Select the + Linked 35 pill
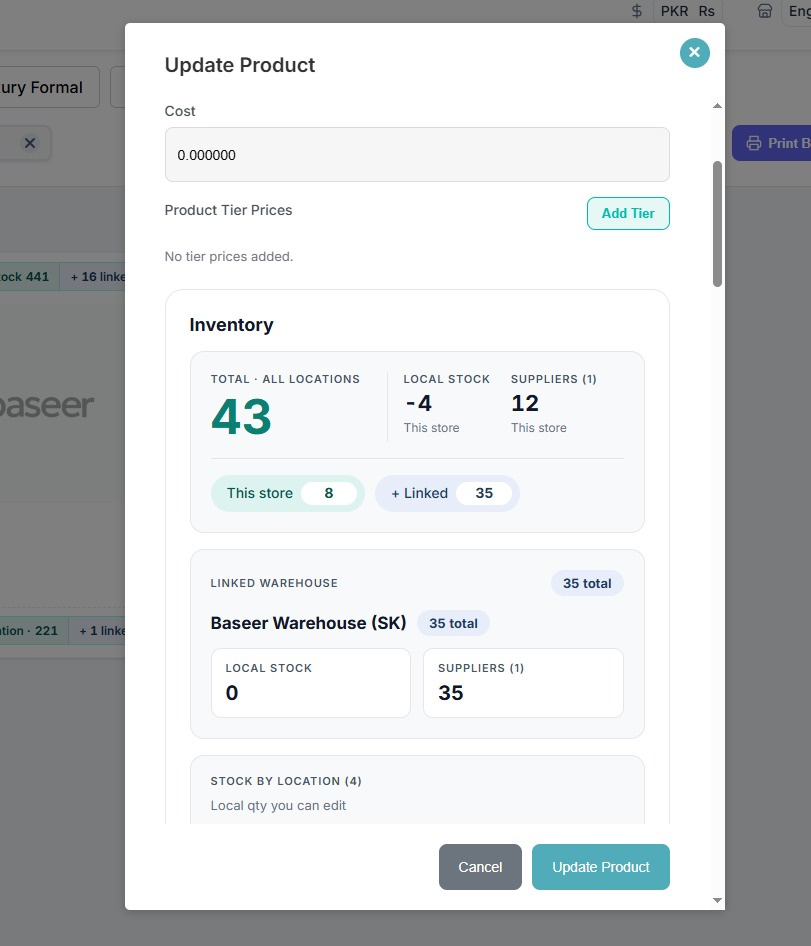 coord(447,493)
